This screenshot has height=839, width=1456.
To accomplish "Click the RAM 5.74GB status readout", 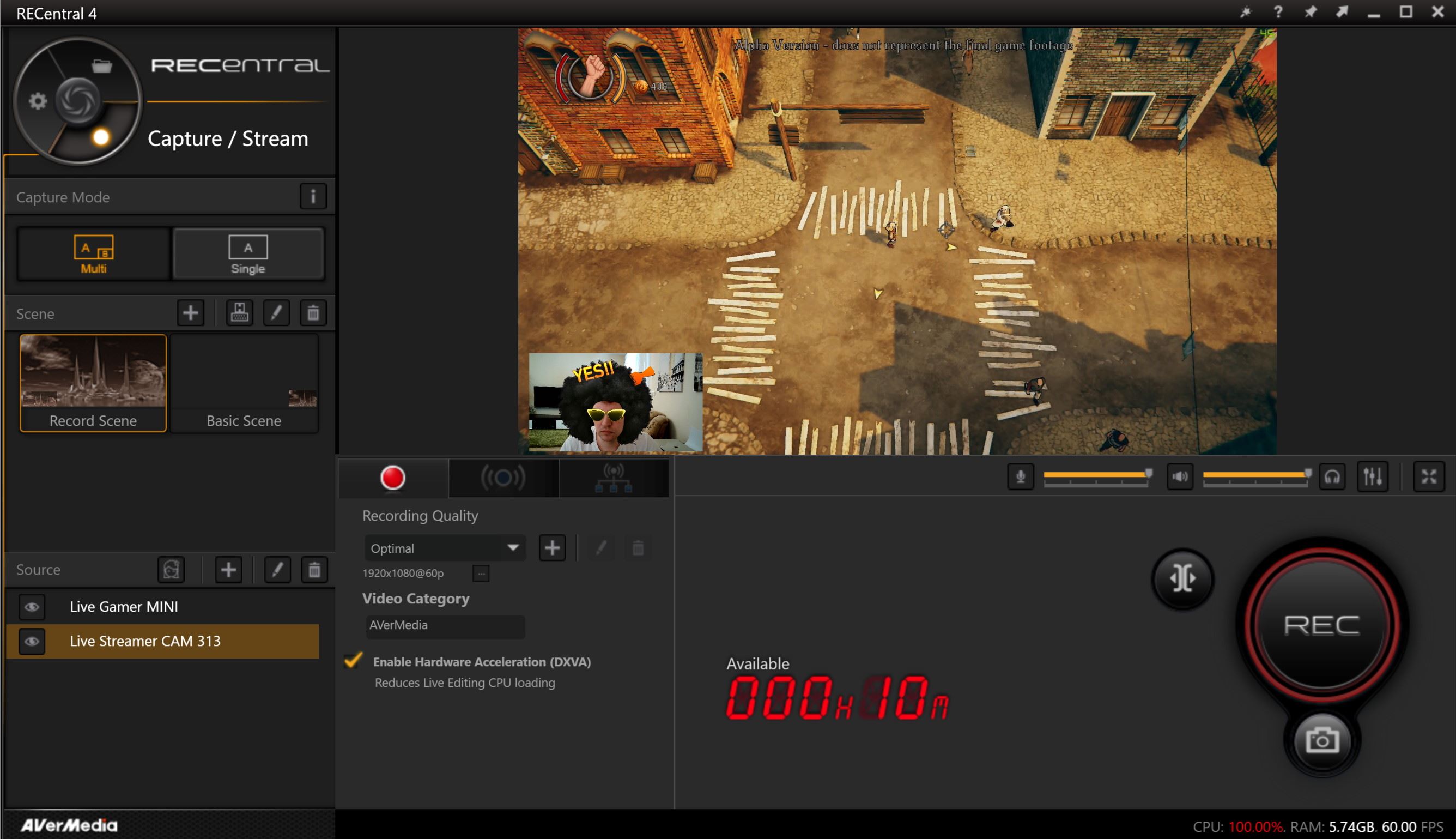I will (1333, 827).
